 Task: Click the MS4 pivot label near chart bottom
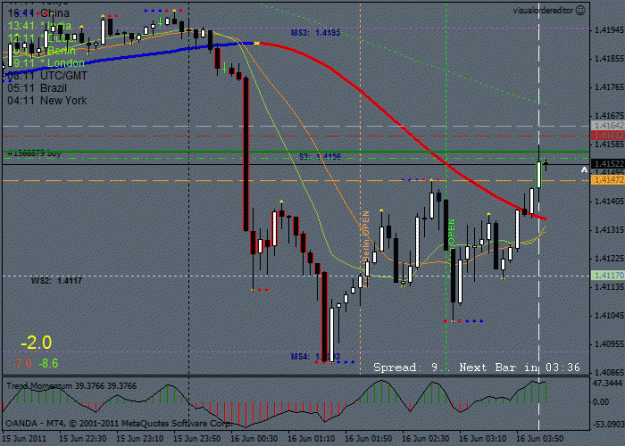315,356
